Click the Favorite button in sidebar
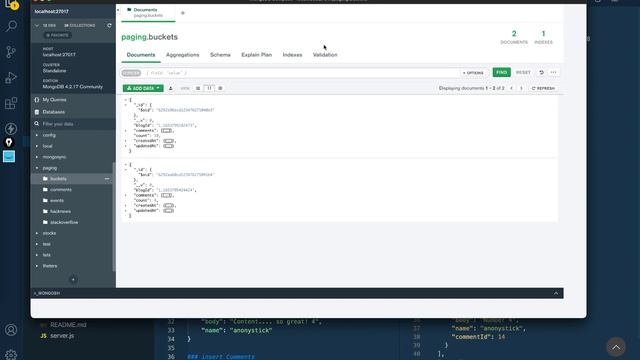Screen dimensions: 640x360 (58, 35)
